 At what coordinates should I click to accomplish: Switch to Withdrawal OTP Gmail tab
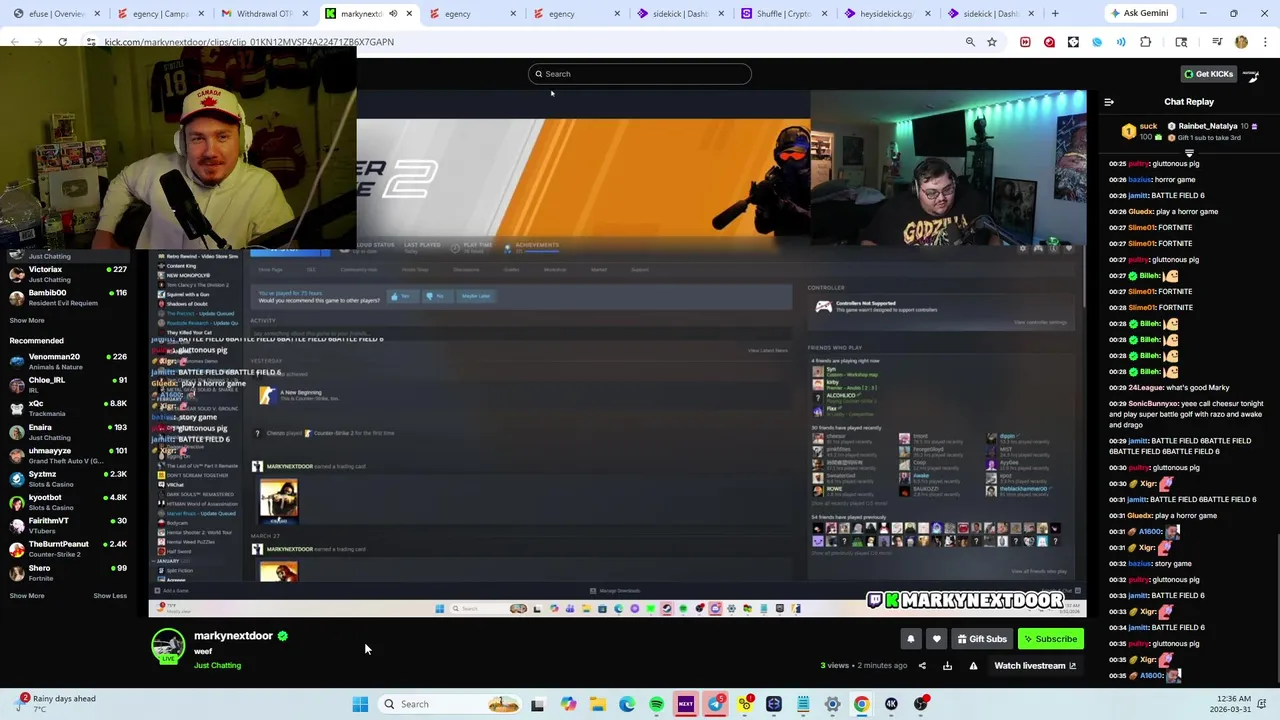click(264, 14)
